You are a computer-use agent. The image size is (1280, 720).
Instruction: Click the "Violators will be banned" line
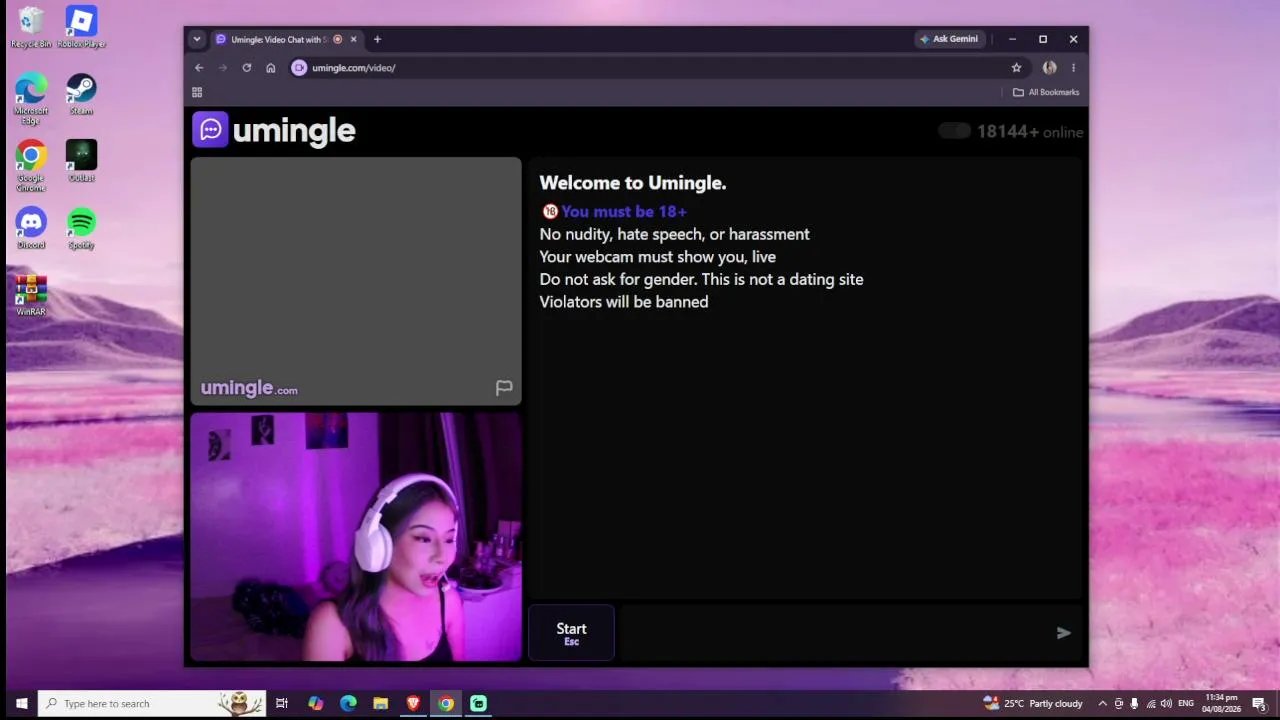pyautogui.click(x=624, y=302)
